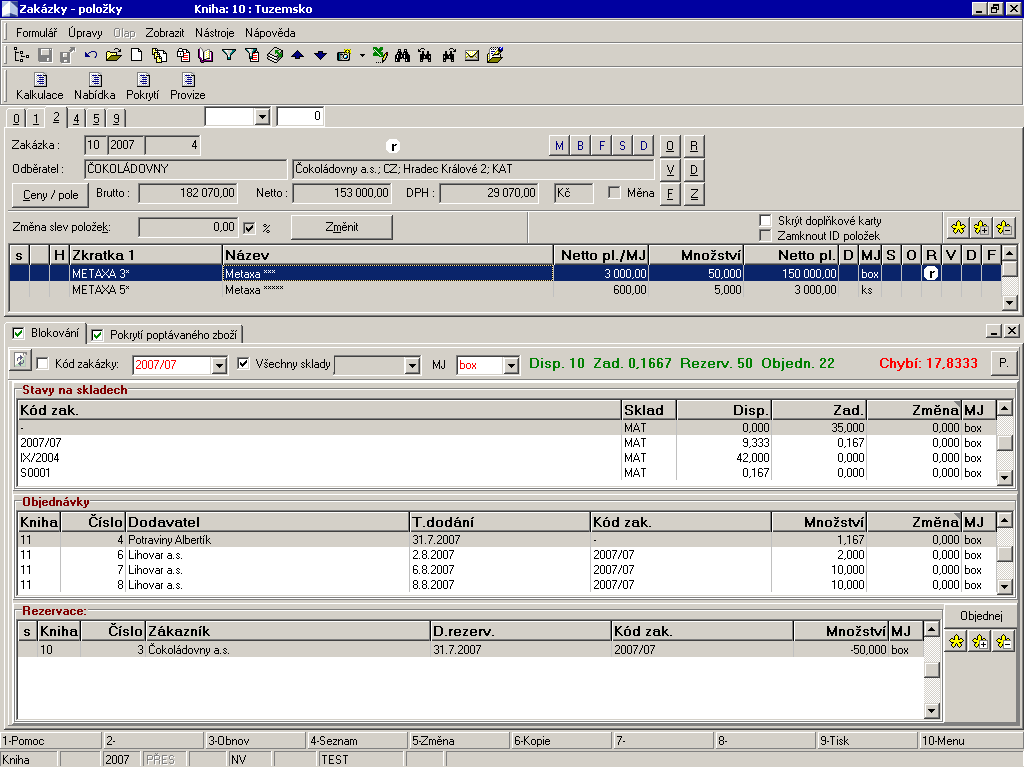This screenshot has width=1024, height=768.
Task: Send via the envelope mail icon
Action: coord(471,57)
